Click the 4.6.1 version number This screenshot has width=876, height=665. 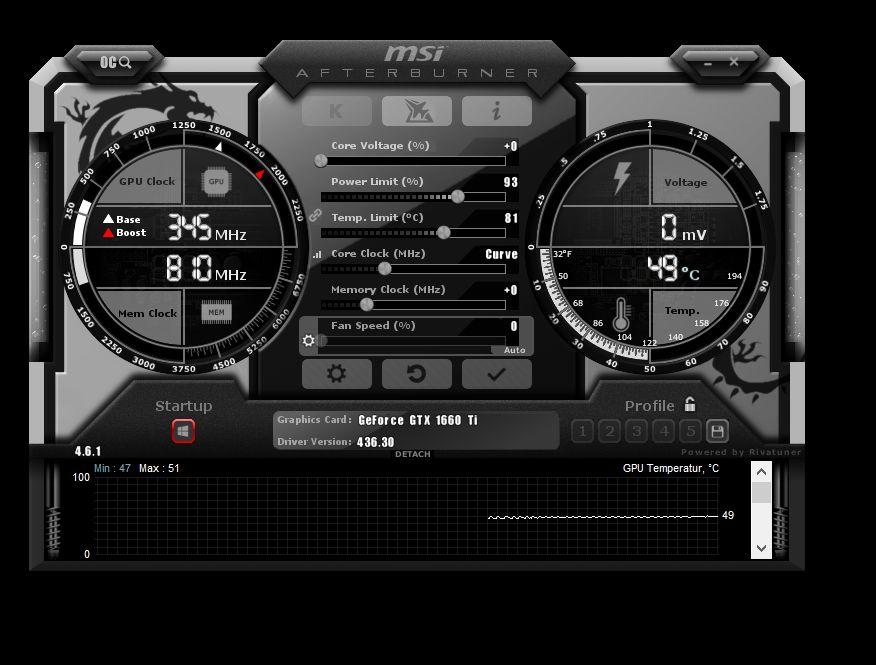tap(88, 451)
